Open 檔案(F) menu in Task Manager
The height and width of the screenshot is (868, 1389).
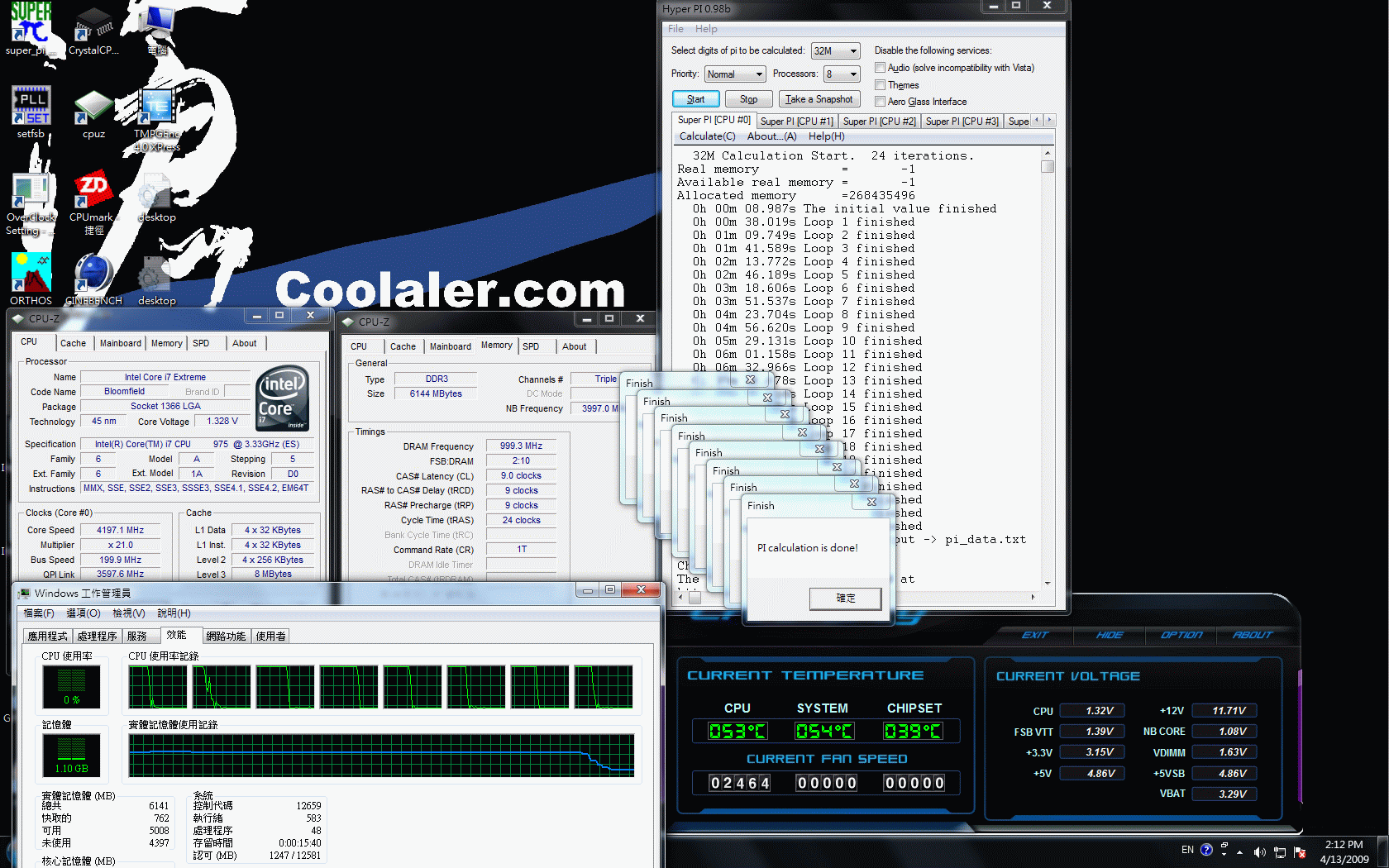tap(39, 613)
